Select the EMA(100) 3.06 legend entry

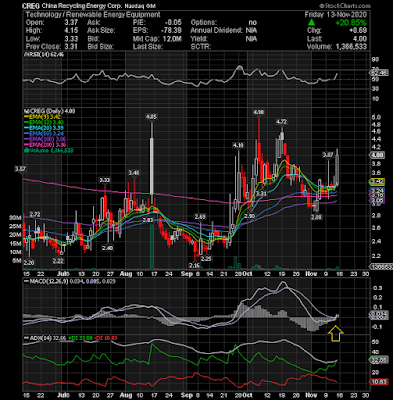tap(45, 139)
